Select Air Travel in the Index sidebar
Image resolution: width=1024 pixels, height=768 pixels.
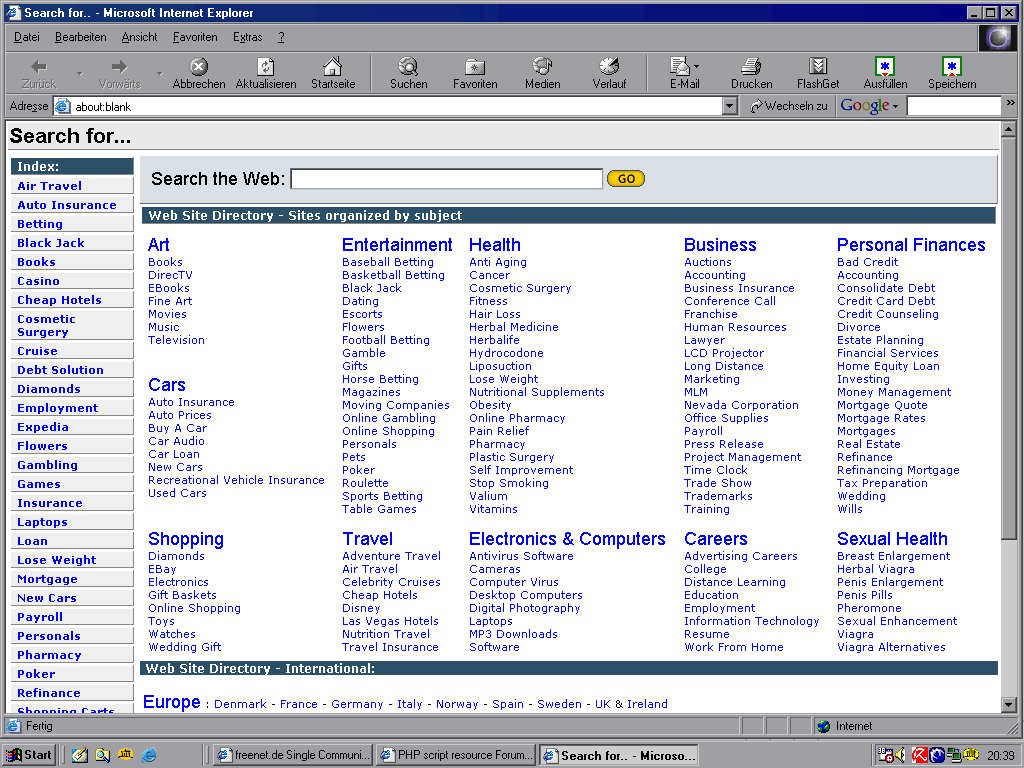[x=50, y=186]
